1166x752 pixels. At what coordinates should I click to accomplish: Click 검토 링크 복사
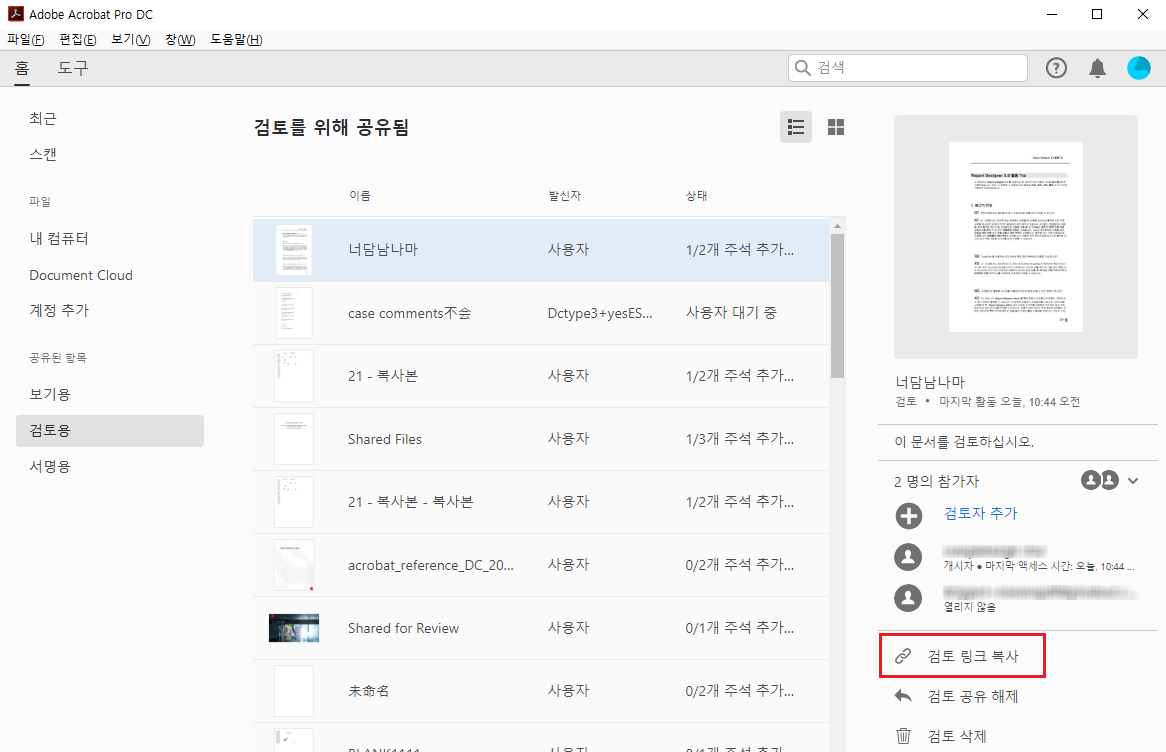pyautogui.click(x=963, y=656)
